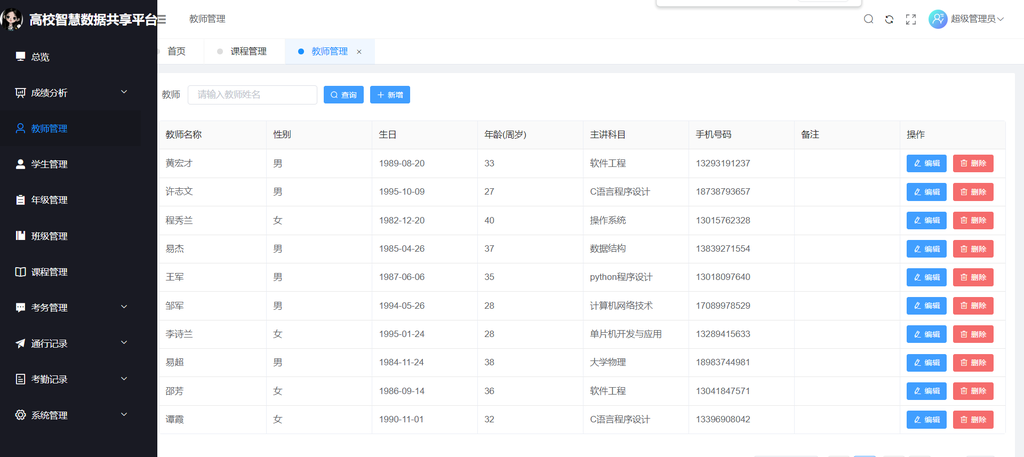Click the search magnifier icon in header

point(868,19)
